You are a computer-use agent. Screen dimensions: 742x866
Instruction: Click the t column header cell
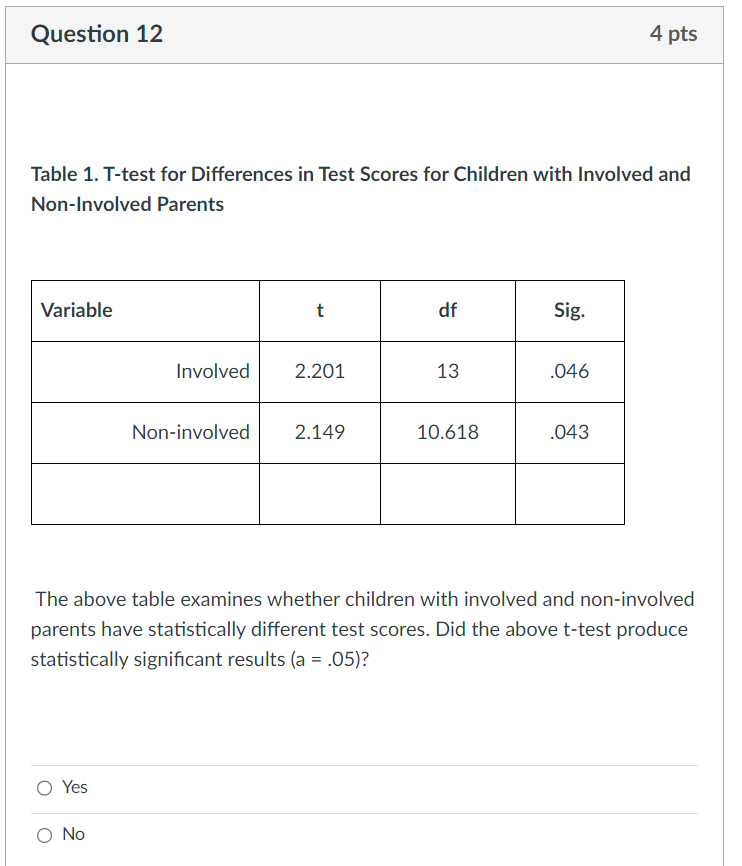coord(319,311)
